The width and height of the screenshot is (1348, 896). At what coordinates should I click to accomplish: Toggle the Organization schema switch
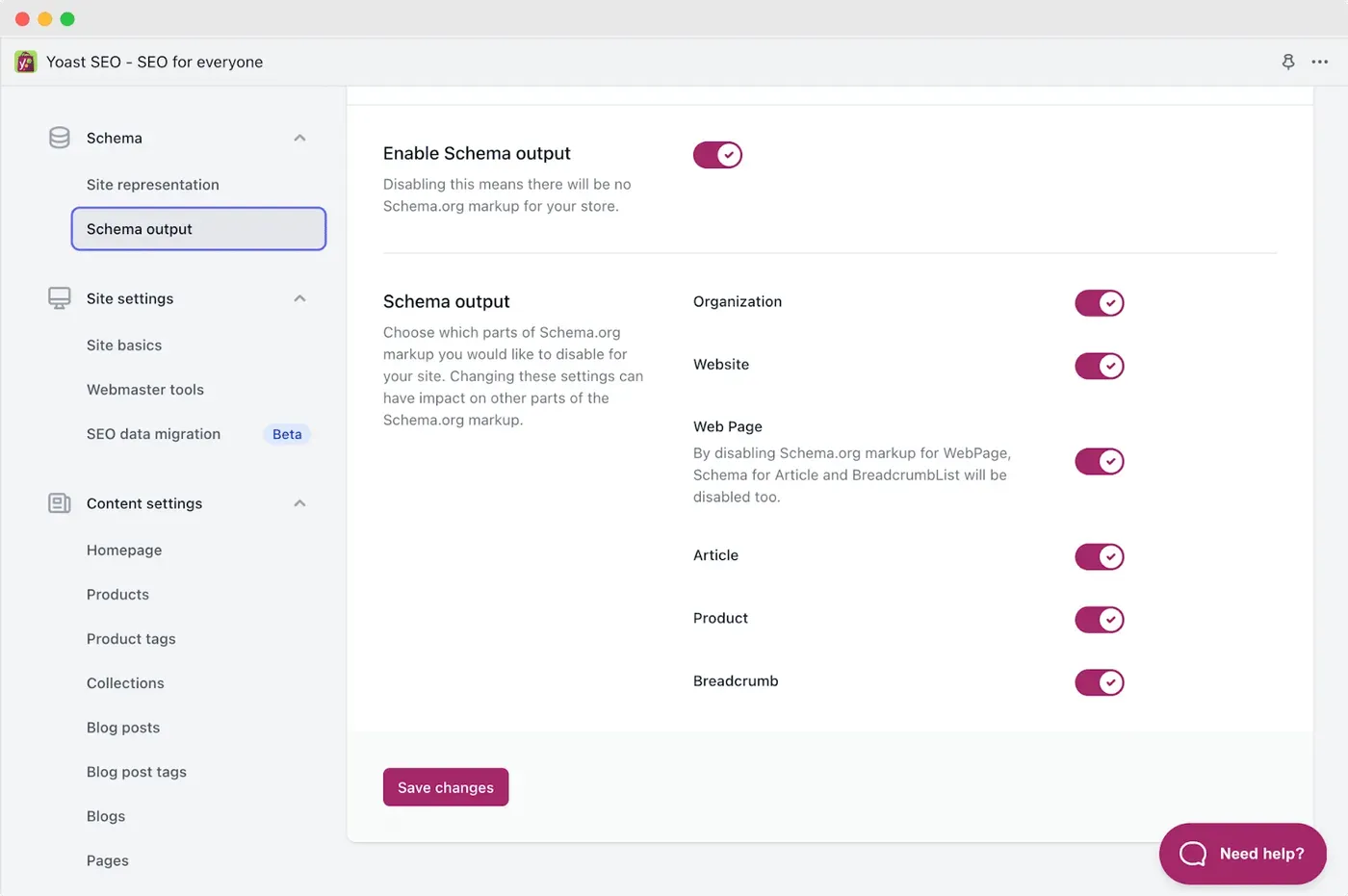click(1100, 303)
